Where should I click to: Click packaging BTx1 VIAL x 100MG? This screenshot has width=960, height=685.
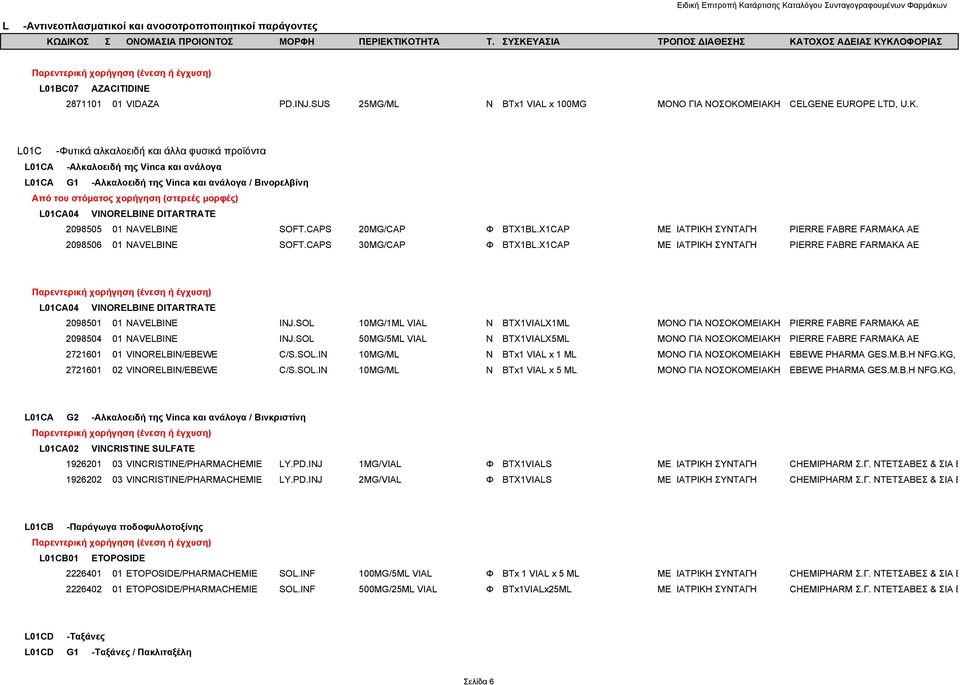(544, 104)
